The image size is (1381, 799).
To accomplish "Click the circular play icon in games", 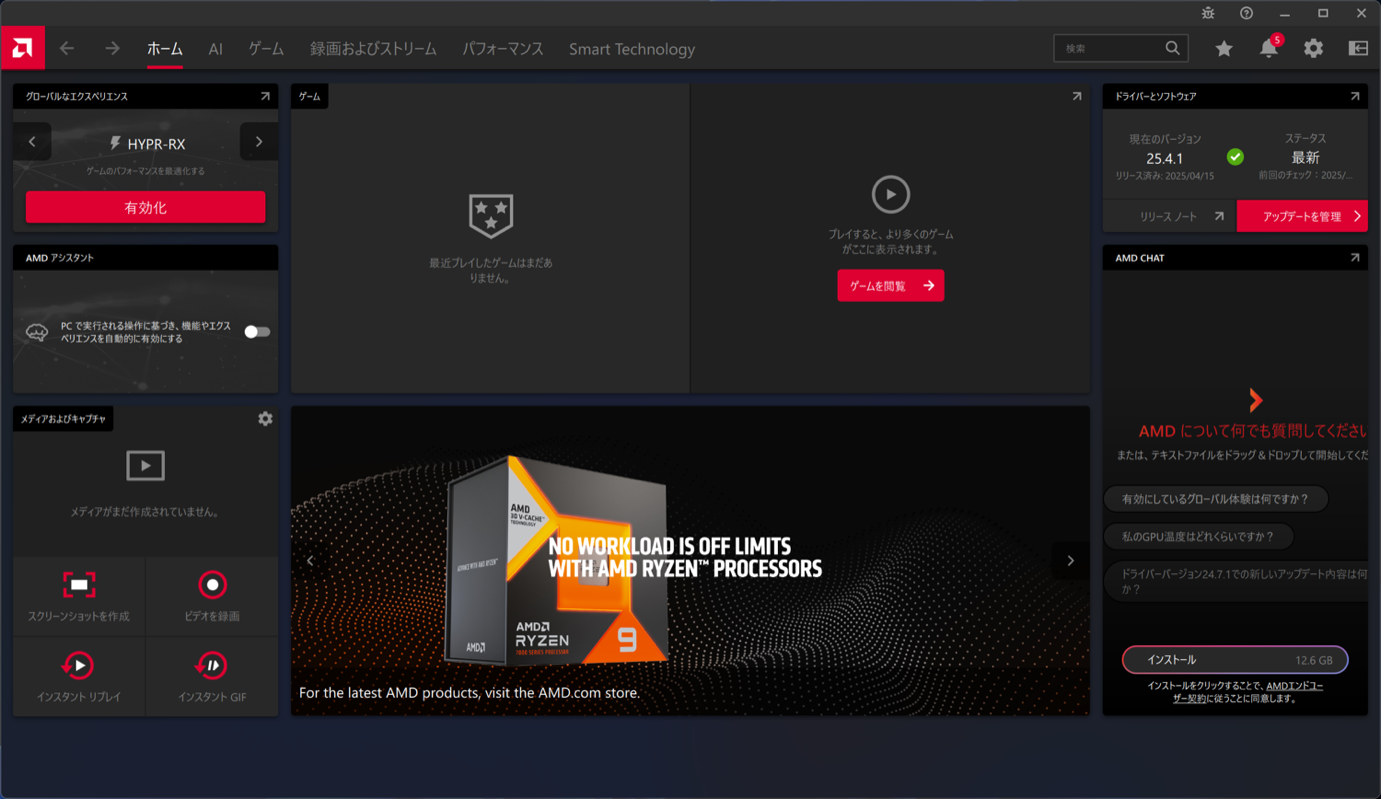I will coord(890,194).
